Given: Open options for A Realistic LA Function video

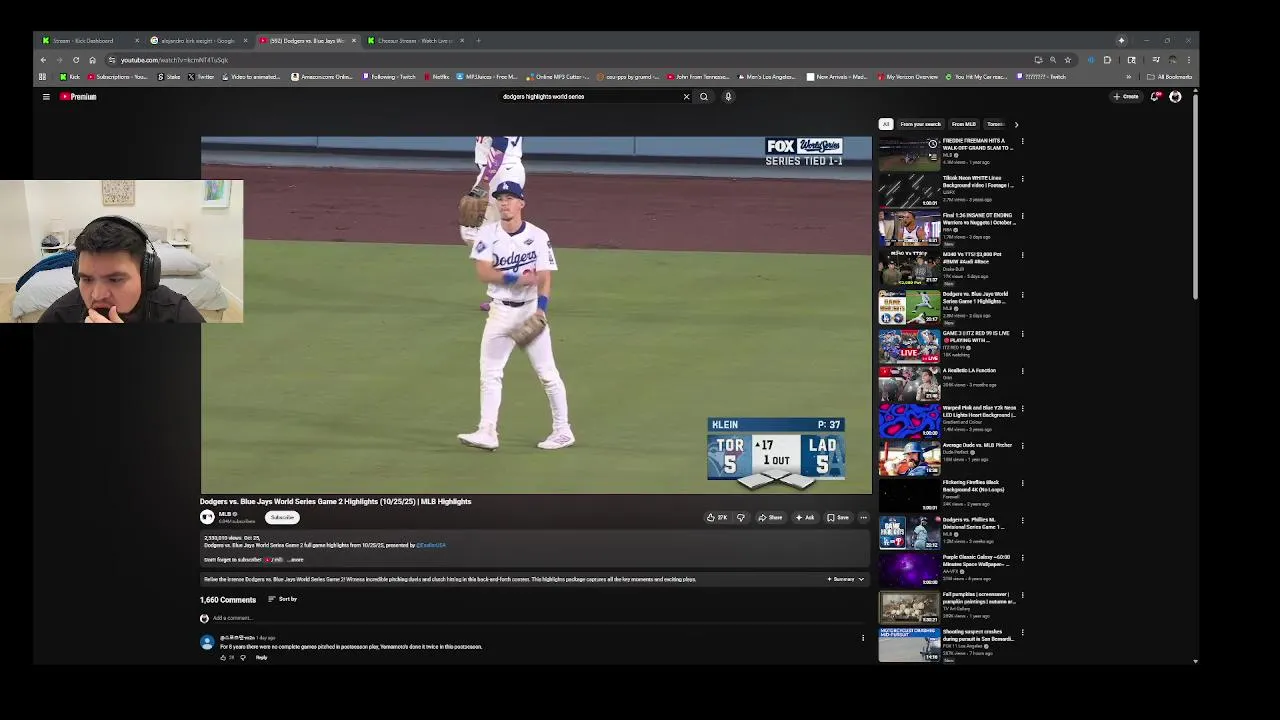Looking at the screenshot, I should (x=1022, y=371).
